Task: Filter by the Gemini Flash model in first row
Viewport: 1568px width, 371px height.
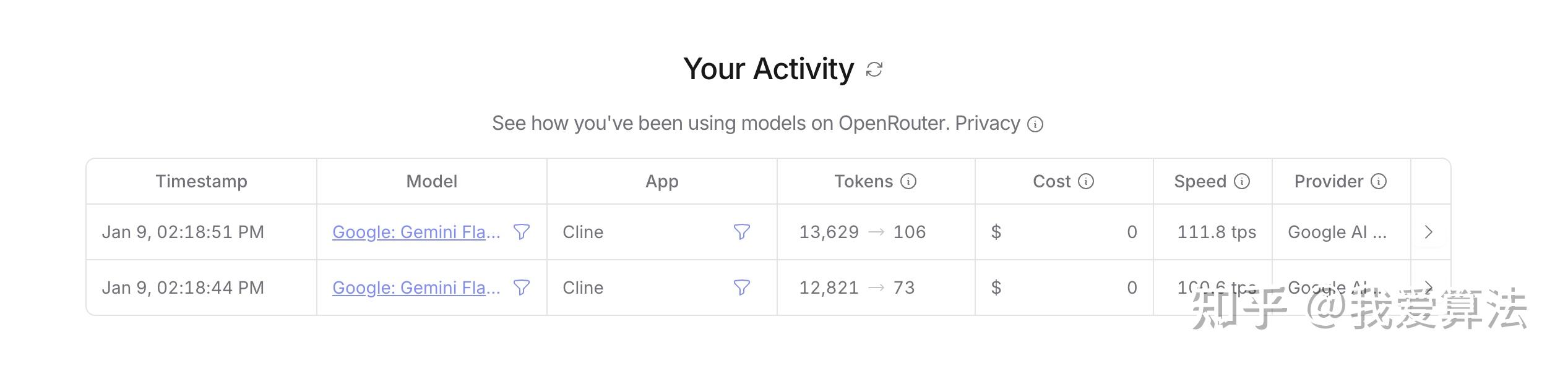Action: [522, 232]
